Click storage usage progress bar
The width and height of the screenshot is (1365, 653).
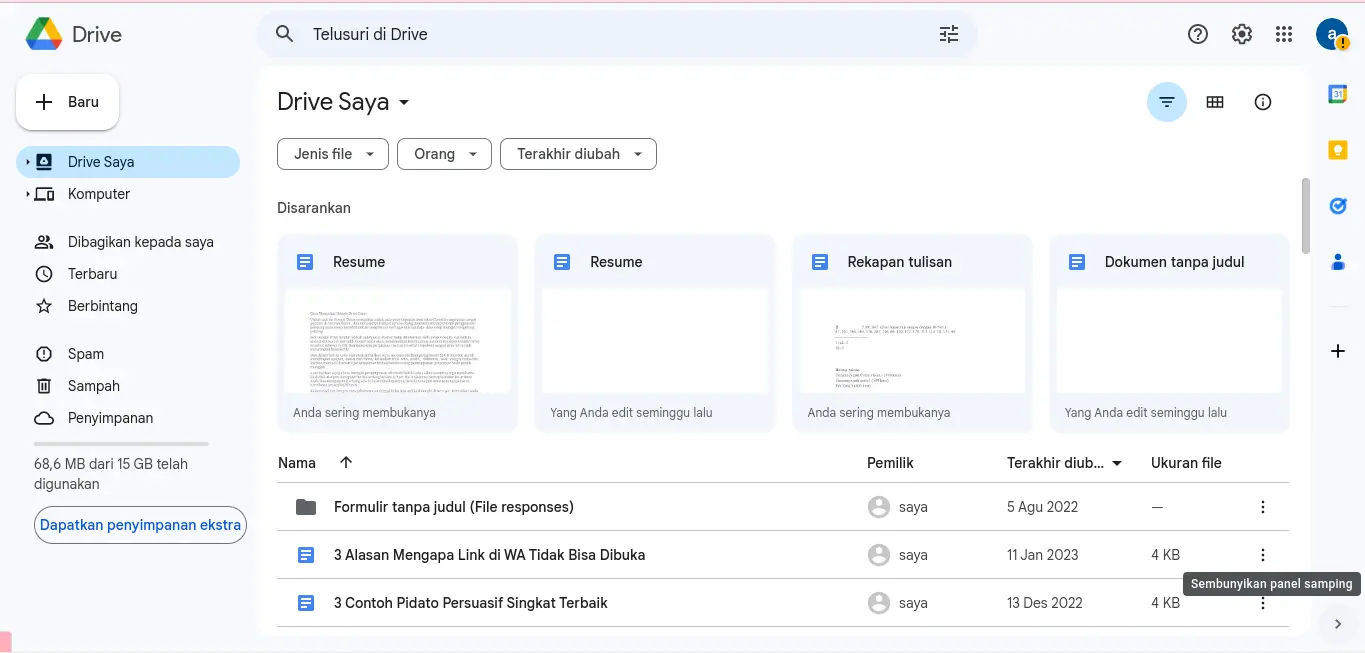click(x=121, y=444)
